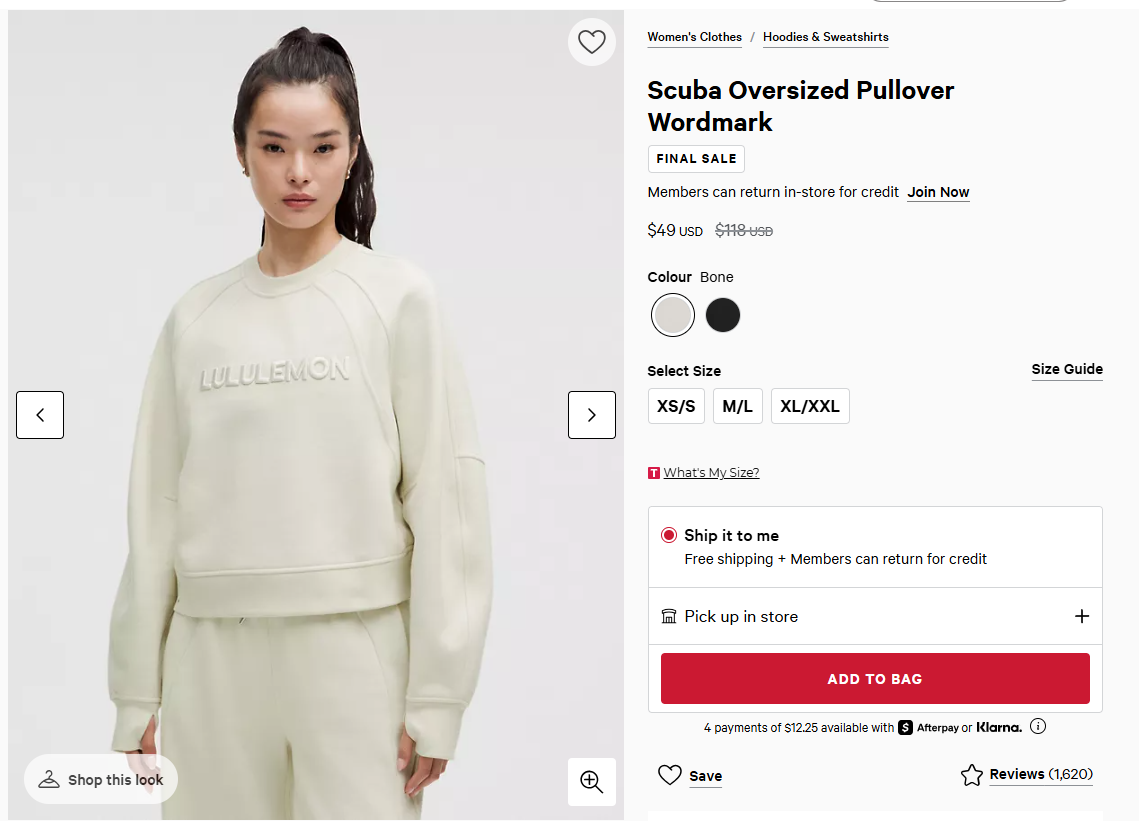Open Reviews via the star icon

click(972, 775)
